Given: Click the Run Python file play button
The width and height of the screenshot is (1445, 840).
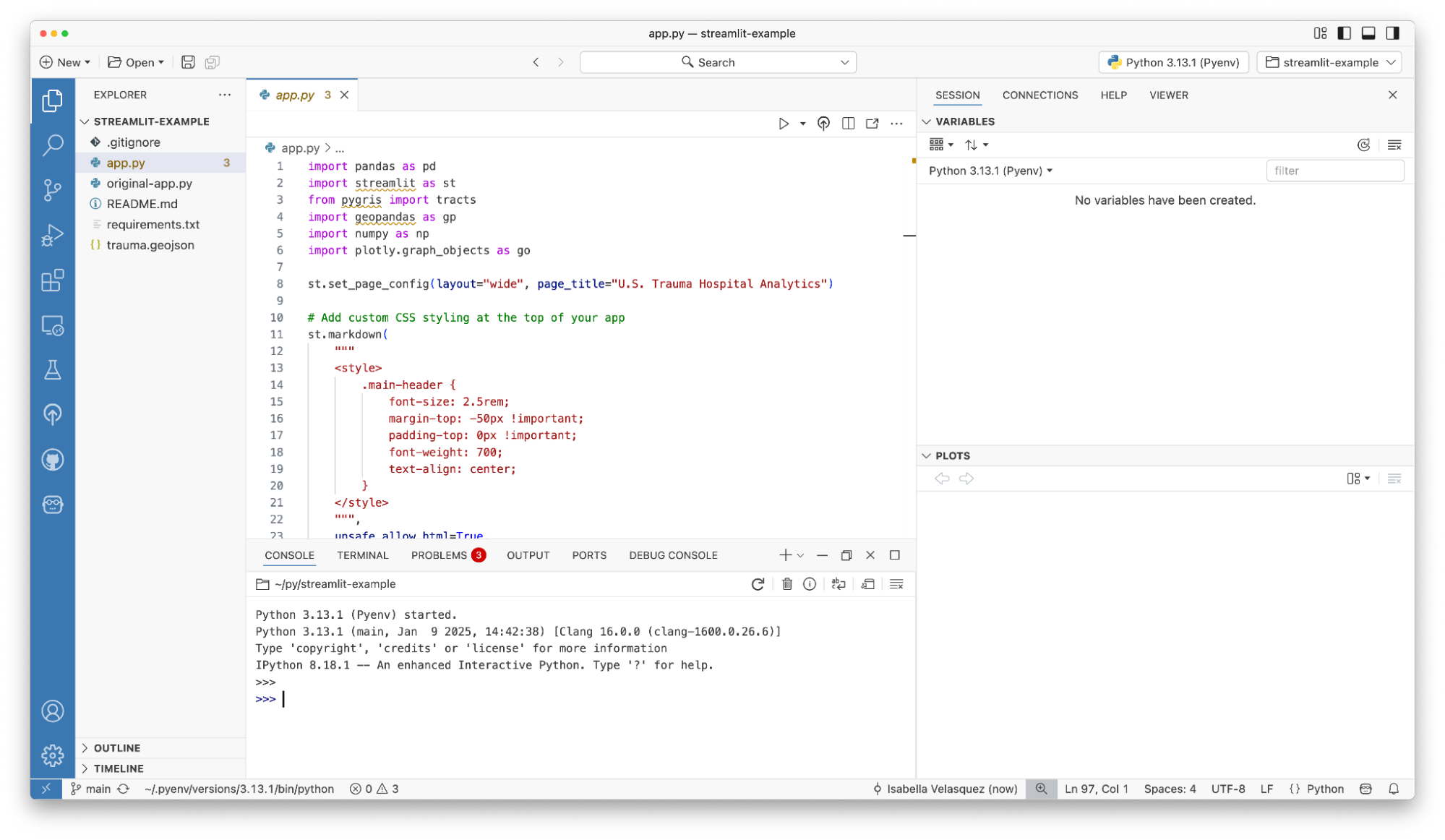Looking at the screenshot, I should coord(783,124).
